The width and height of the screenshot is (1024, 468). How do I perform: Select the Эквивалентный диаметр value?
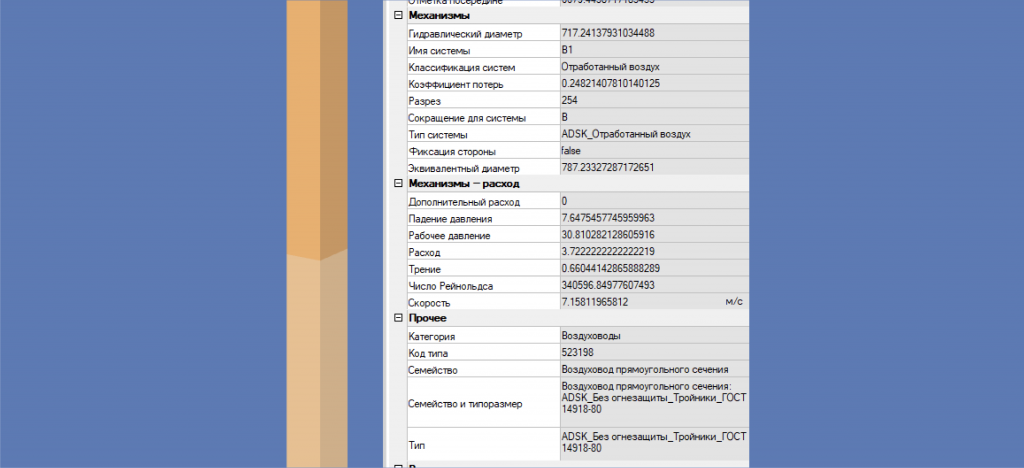(x=650, y=167)
